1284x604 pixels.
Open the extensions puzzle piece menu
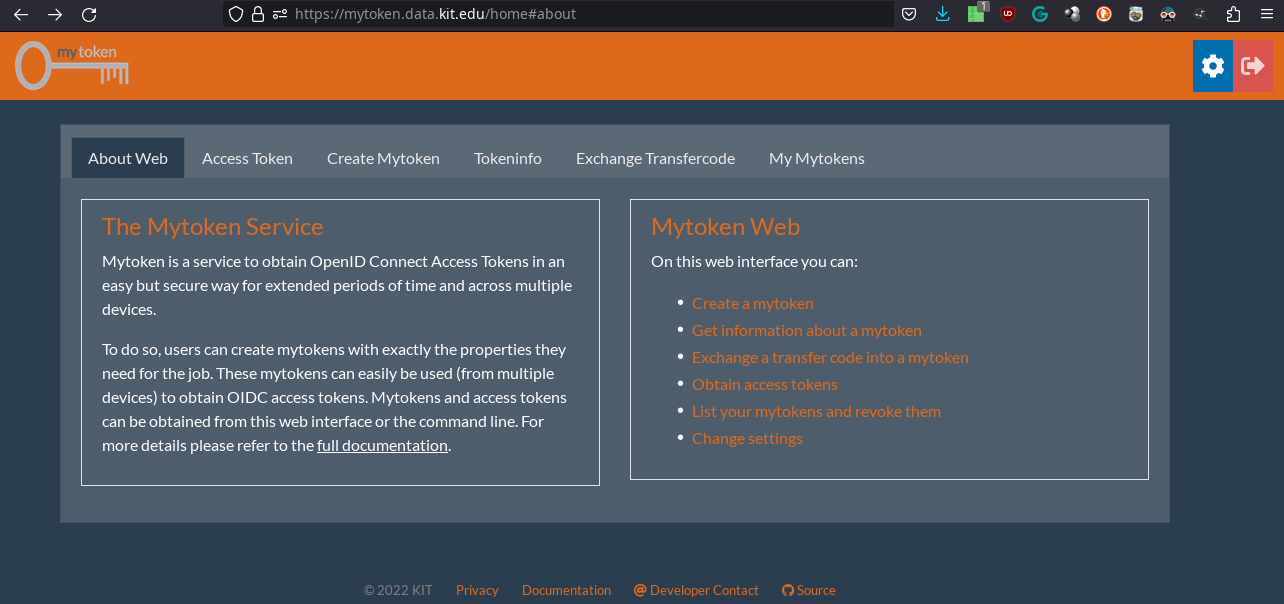(1232, 14)
